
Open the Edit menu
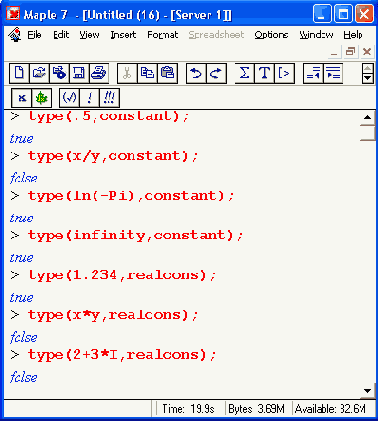pyautogui.click(x=61, y=35)
